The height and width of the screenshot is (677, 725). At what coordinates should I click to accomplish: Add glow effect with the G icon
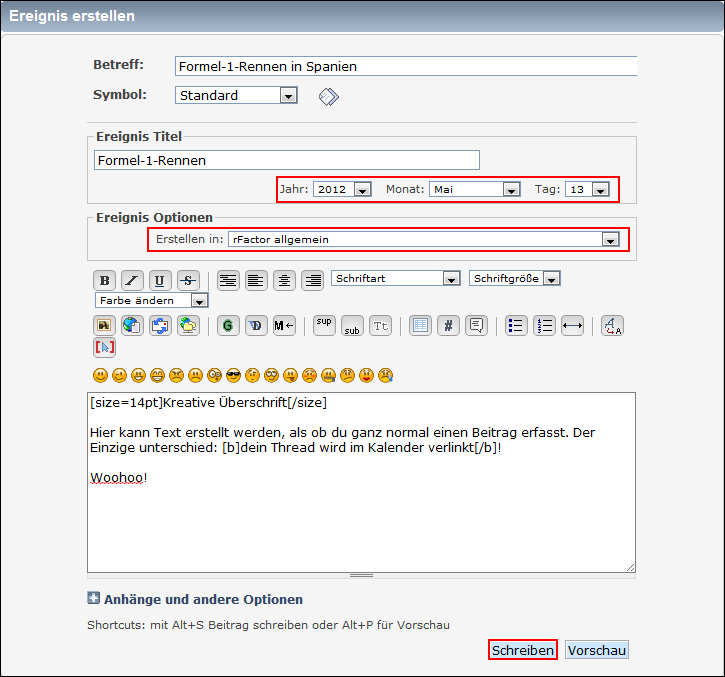[x=228, y=326]
